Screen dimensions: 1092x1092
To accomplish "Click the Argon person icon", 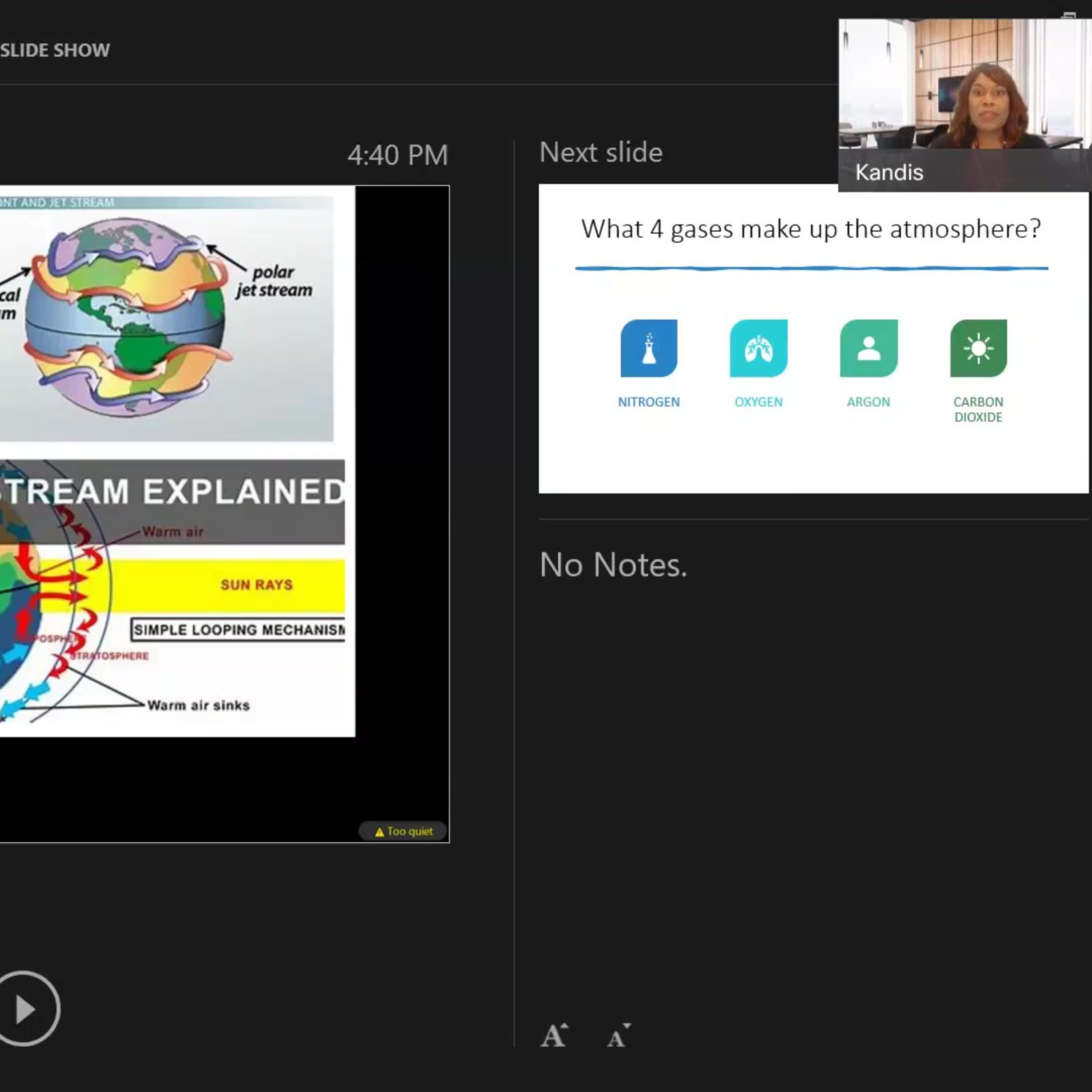I will [x=869, y=348].
